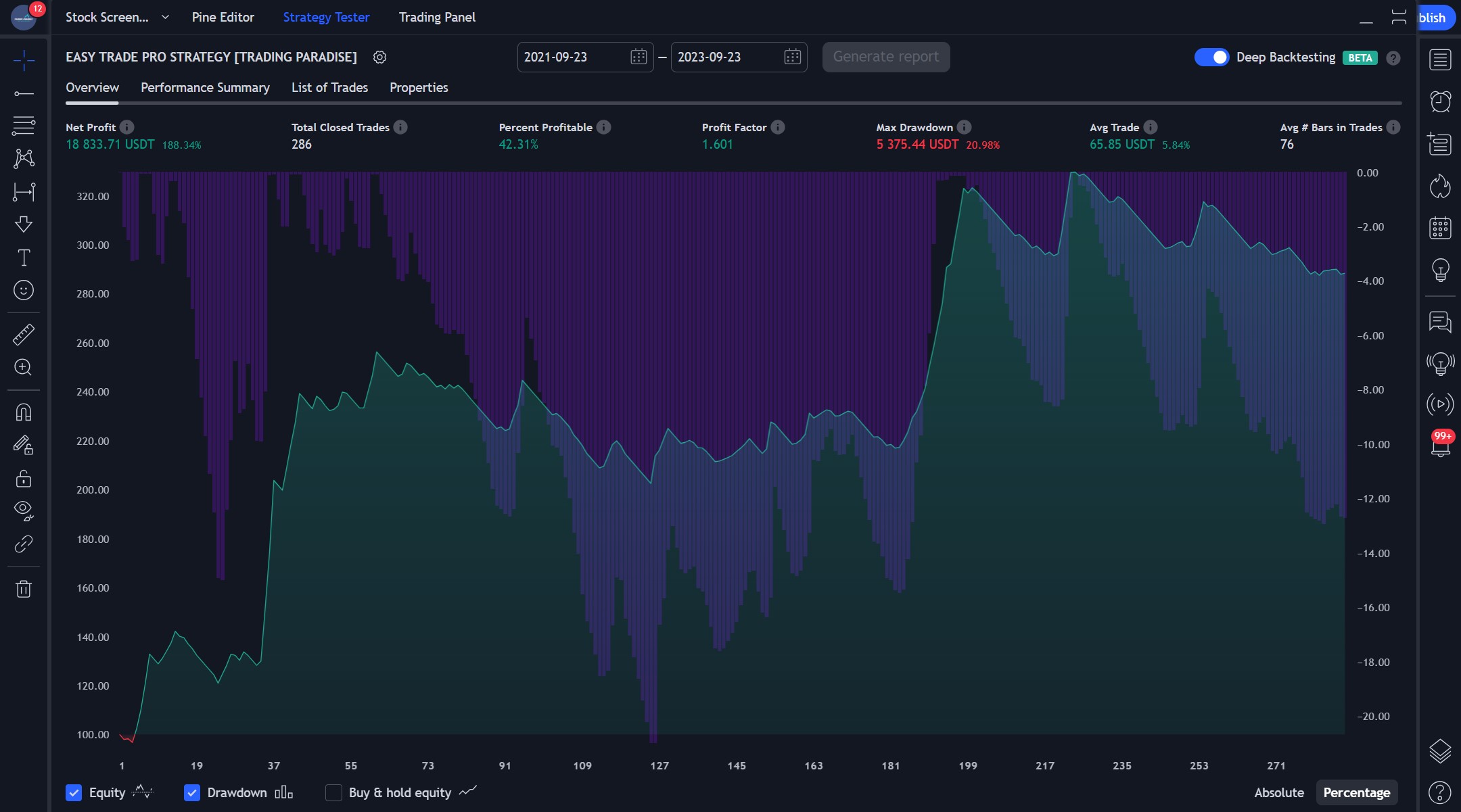This screenshot has width=1461, height=812.
Task: Open the emoji icons tool
Action: coord(24,290)
